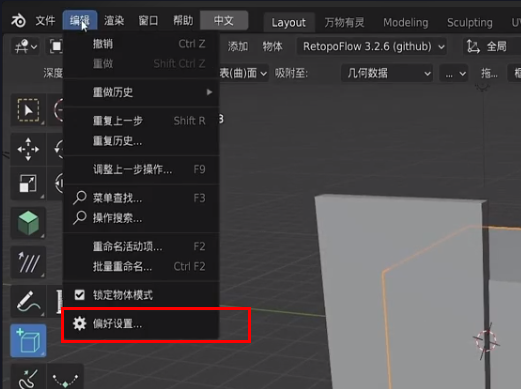
Task: Click the 中文 language button
Action: coord(224,21)
